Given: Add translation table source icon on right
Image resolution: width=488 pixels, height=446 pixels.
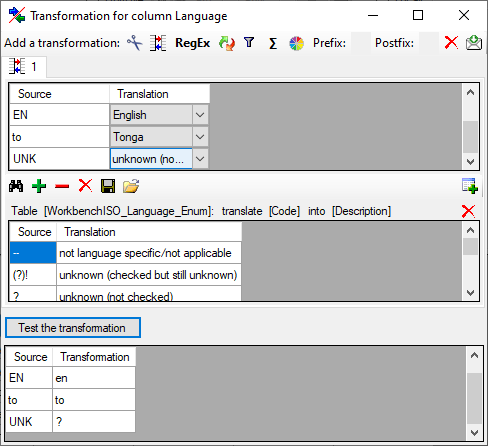Looking at the screenshot, I should pyautogui.click(x=470, y=186).
